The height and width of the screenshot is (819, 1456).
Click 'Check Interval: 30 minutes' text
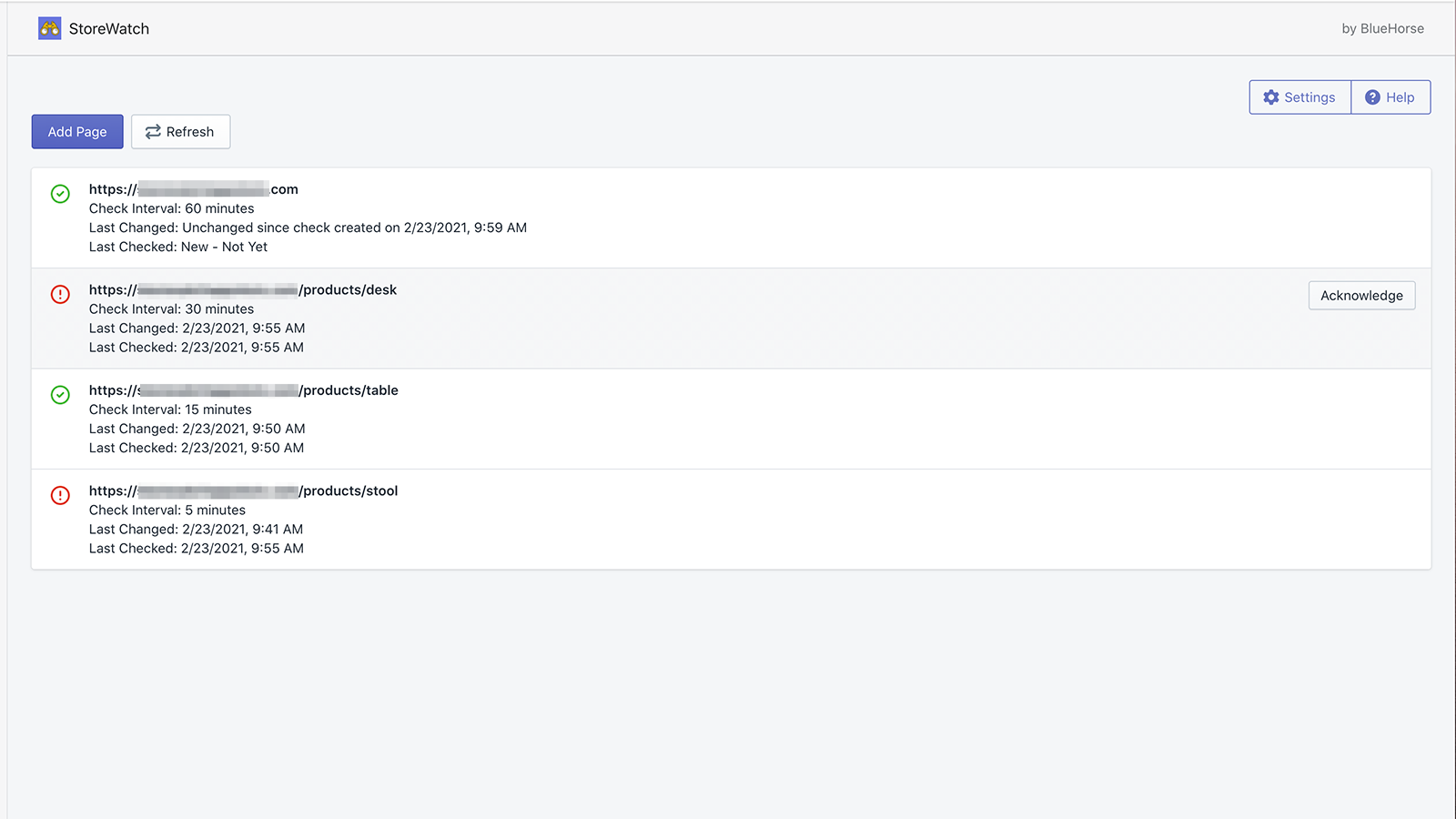coord(172,309)
